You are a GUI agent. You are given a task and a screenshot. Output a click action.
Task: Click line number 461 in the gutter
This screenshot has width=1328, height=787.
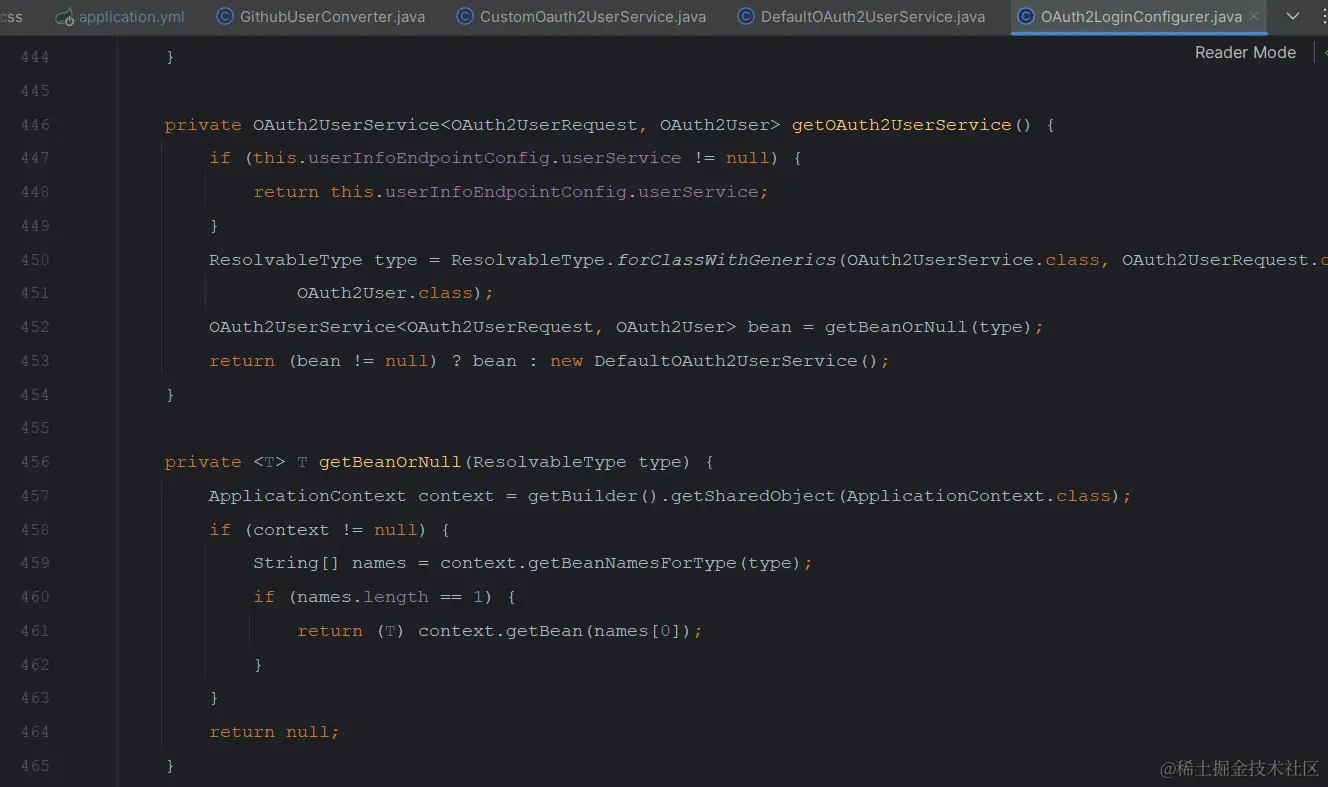tap(35, 631)
